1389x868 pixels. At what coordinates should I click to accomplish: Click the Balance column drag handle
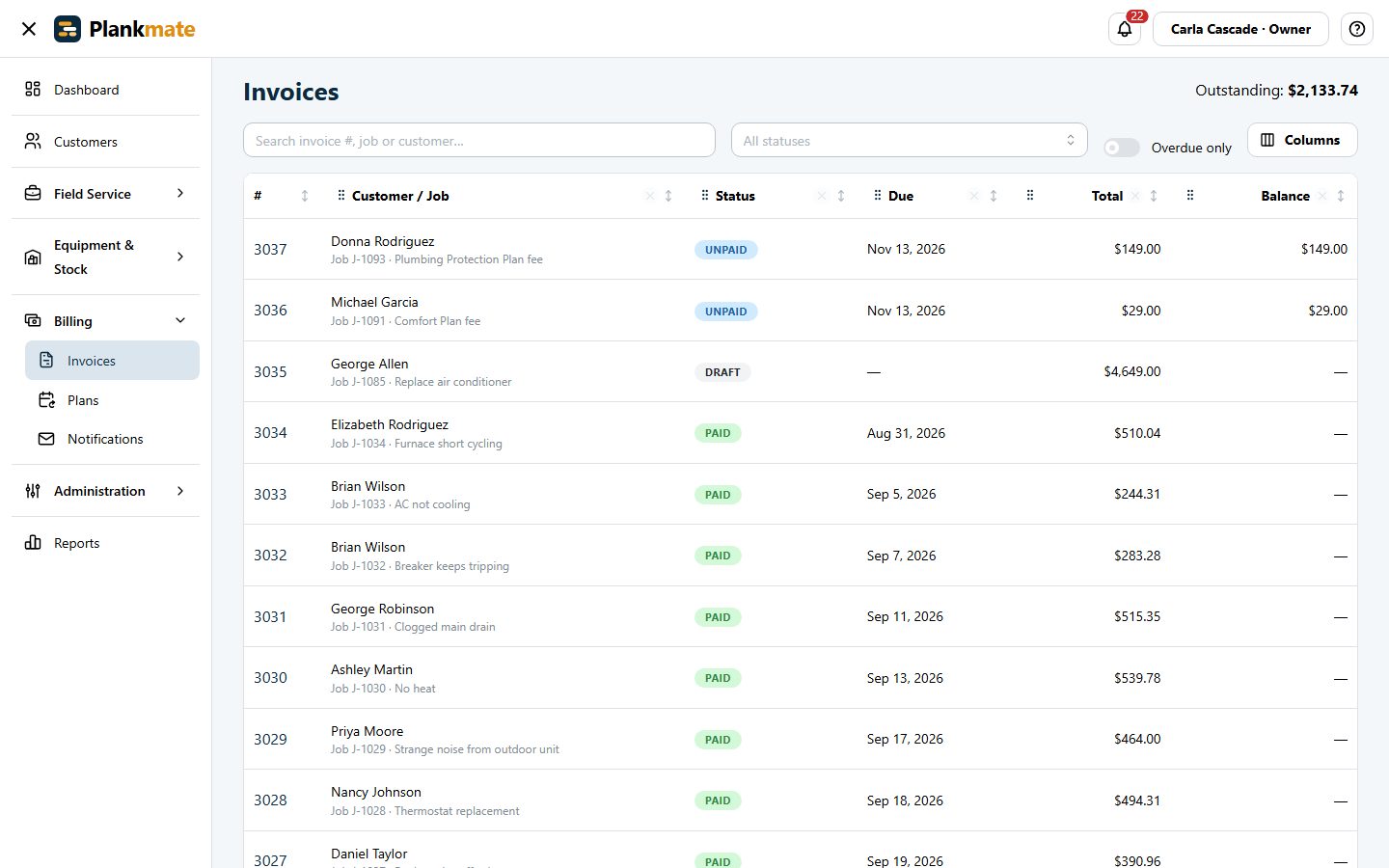click(1190, 196)
